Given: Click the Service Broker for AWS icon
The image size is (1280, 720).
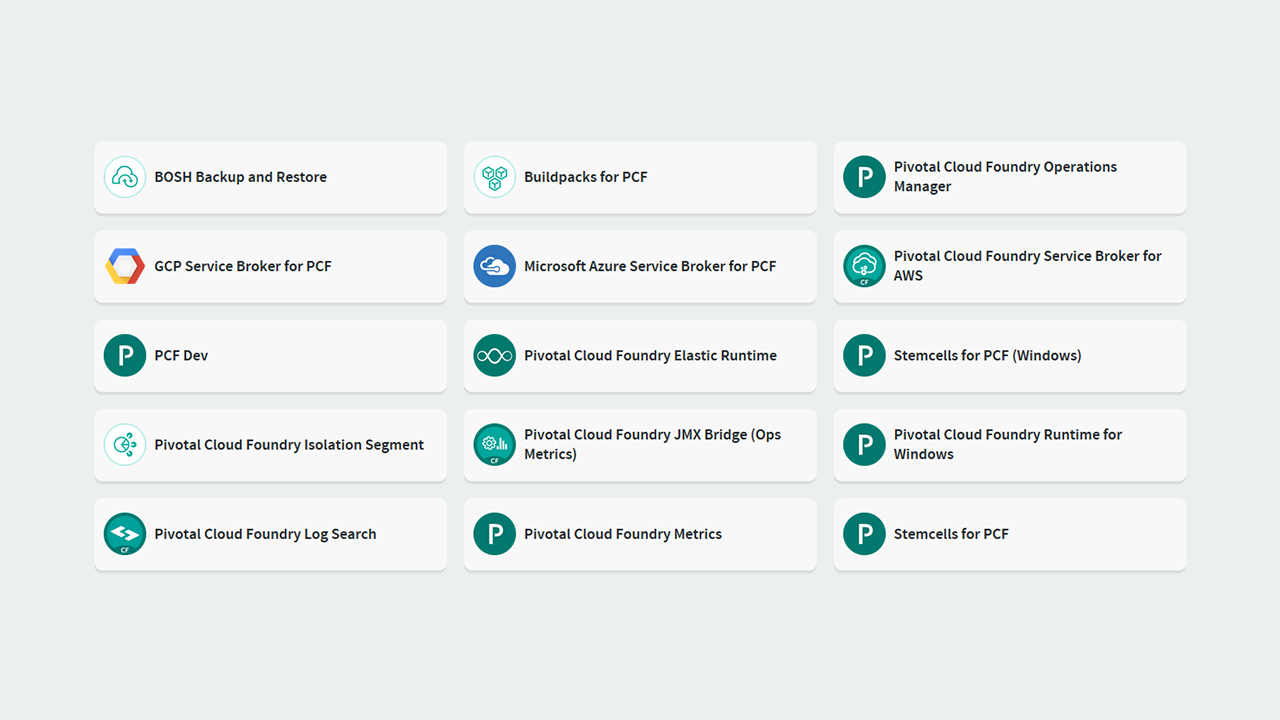Looking at the screenshot, I should pyautogui.click(x=865, y=266).
